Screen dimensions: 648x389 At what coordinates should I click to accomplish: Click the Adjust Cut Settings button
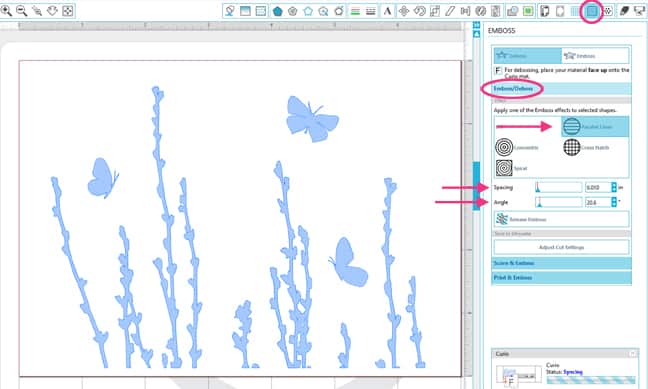(562, 247)
